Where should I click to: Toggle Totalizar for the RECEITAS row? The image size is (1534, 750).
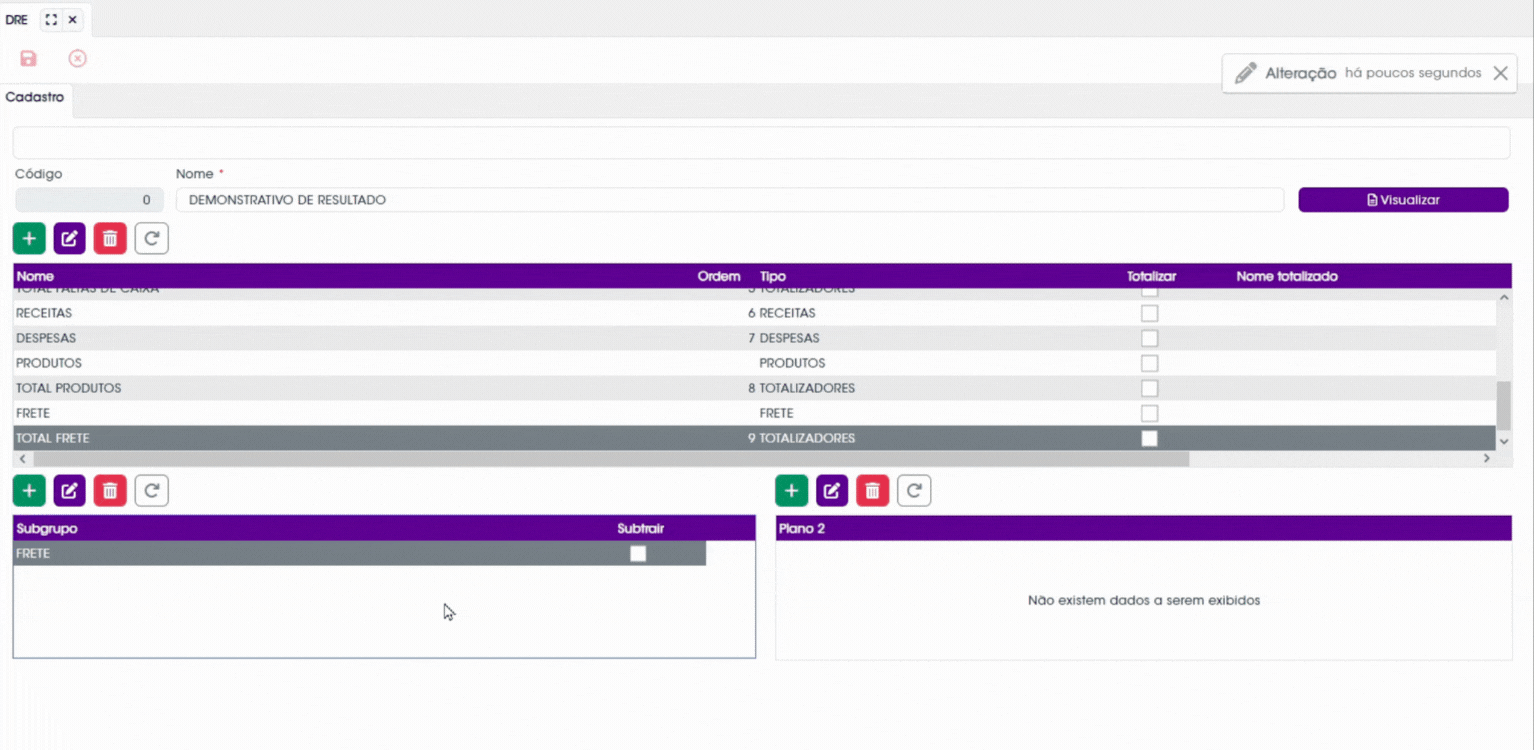tap(1149, 313)
